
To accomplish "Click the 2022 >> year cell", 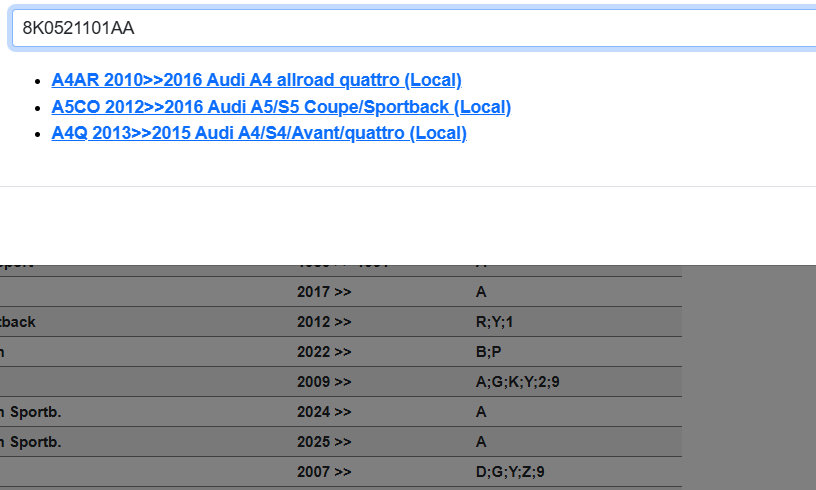I will (324, 352).
